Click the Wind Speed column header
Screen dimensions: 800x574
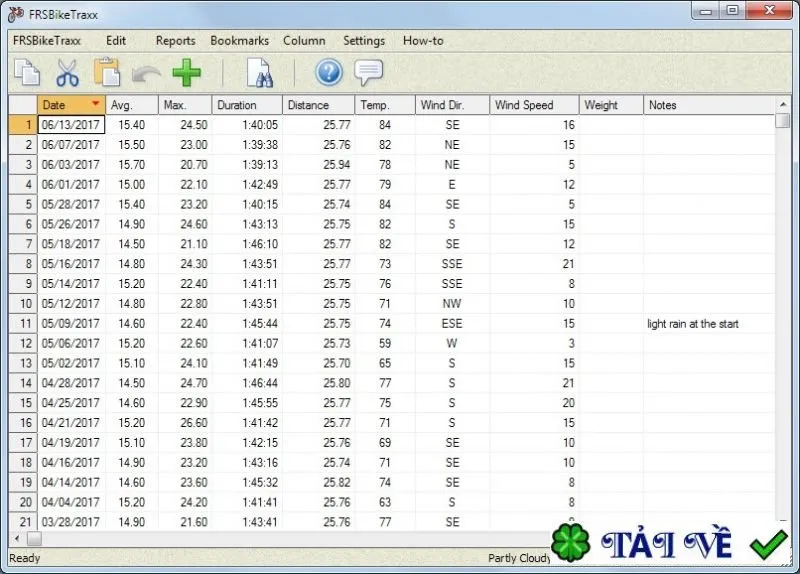click(x=534, y=105)
